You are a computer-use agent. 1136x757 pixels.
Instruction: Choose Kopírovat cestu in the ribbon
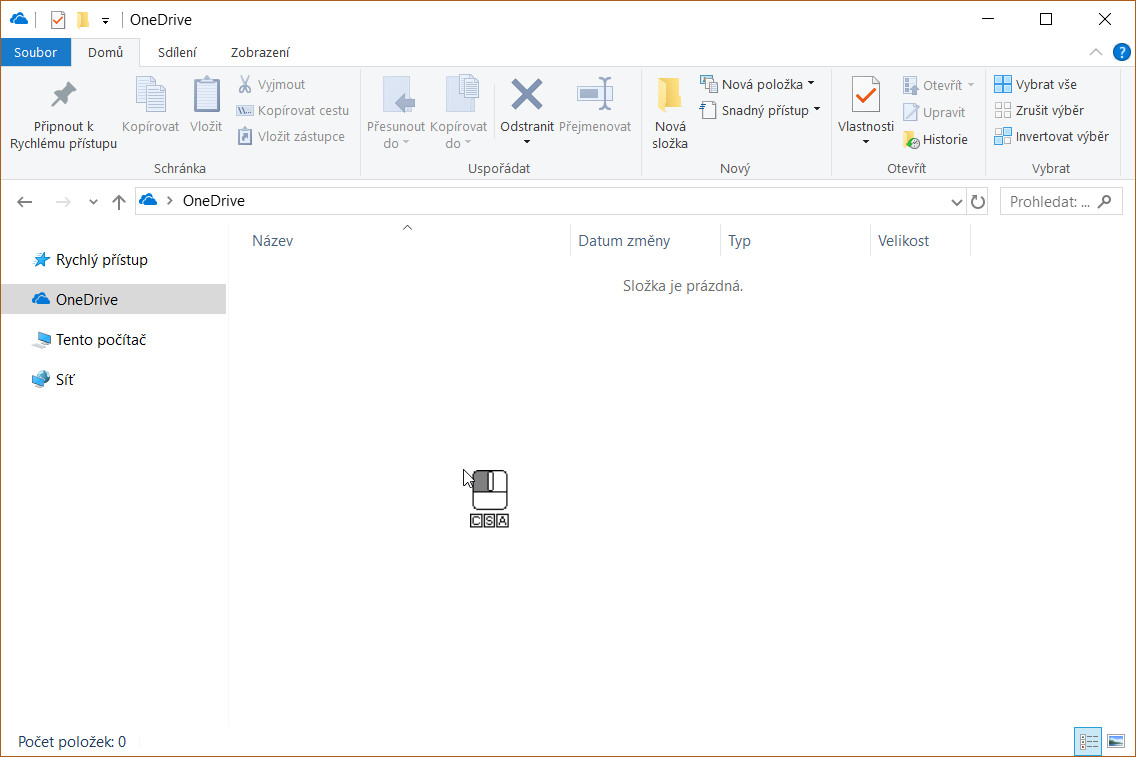[x=293, y=110]
